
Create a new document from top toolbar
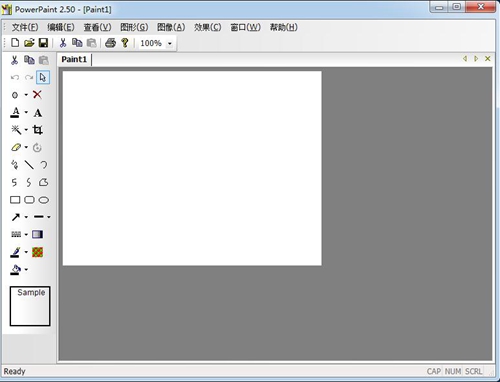click(x=15, y=43)
